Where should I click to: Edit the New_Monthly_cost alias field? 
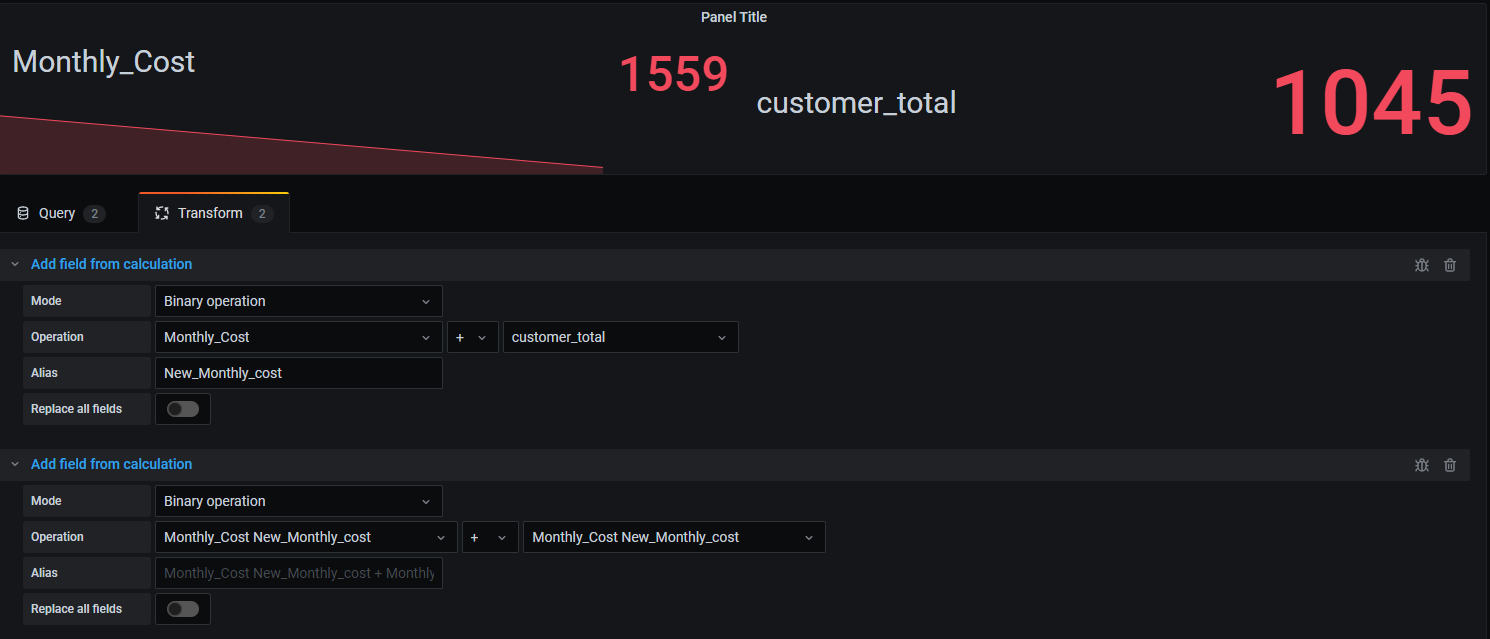(x=299, y=373)
